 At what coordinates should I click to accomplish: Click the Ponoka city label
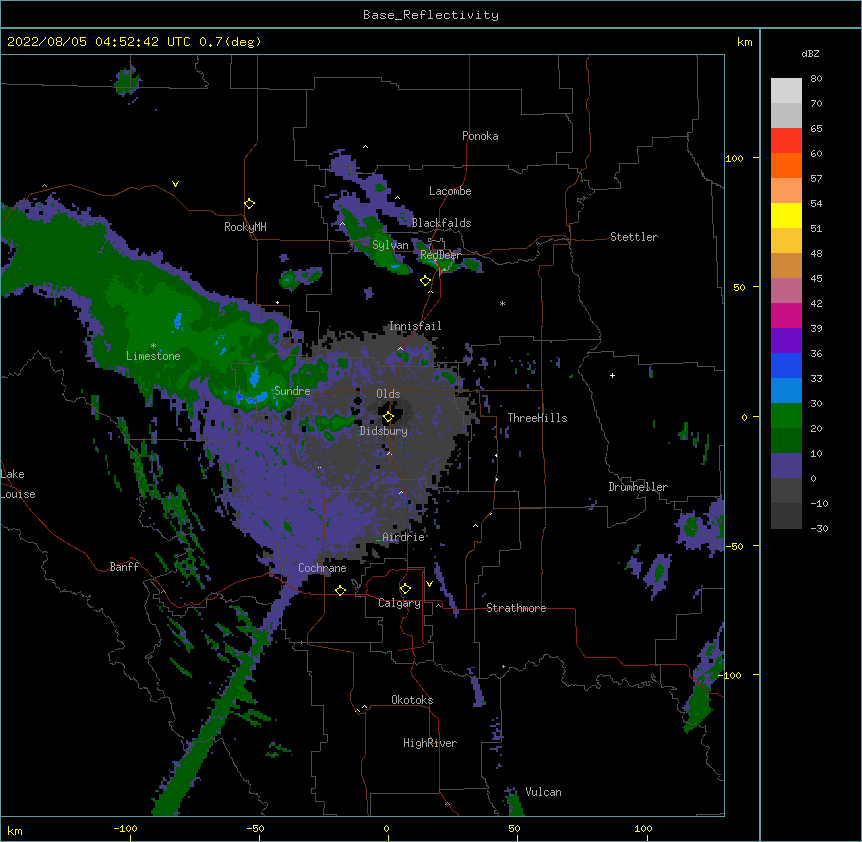pyautogui.click(x=480, y=136)
